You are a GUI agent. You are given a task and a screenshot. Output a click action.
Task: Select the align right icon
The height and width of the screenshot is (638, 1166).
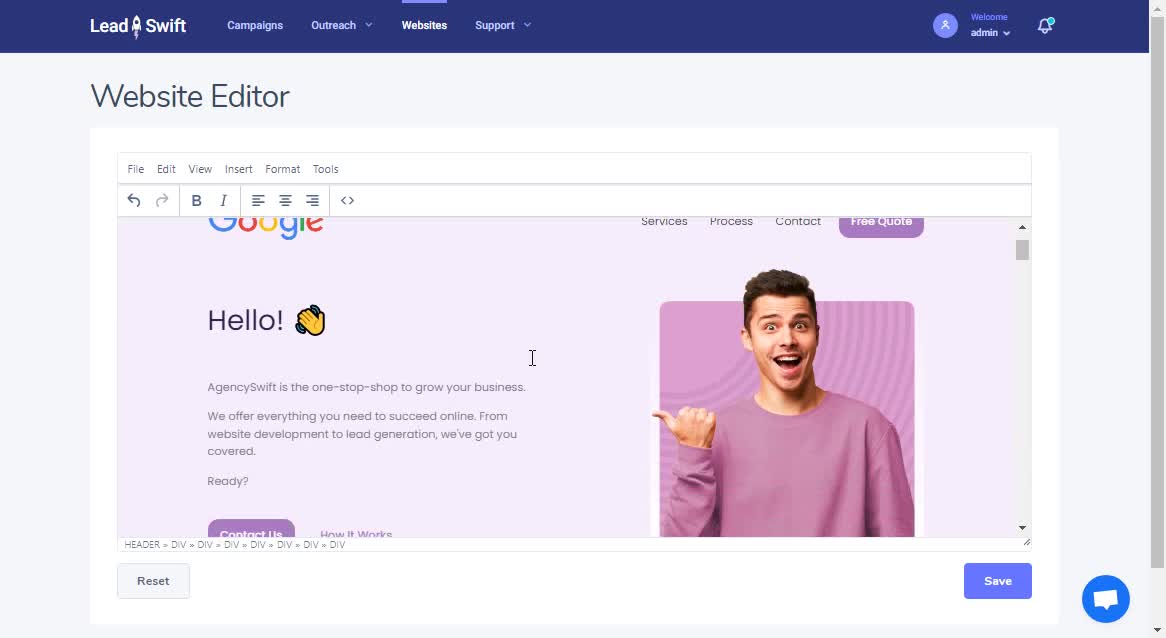312,200
